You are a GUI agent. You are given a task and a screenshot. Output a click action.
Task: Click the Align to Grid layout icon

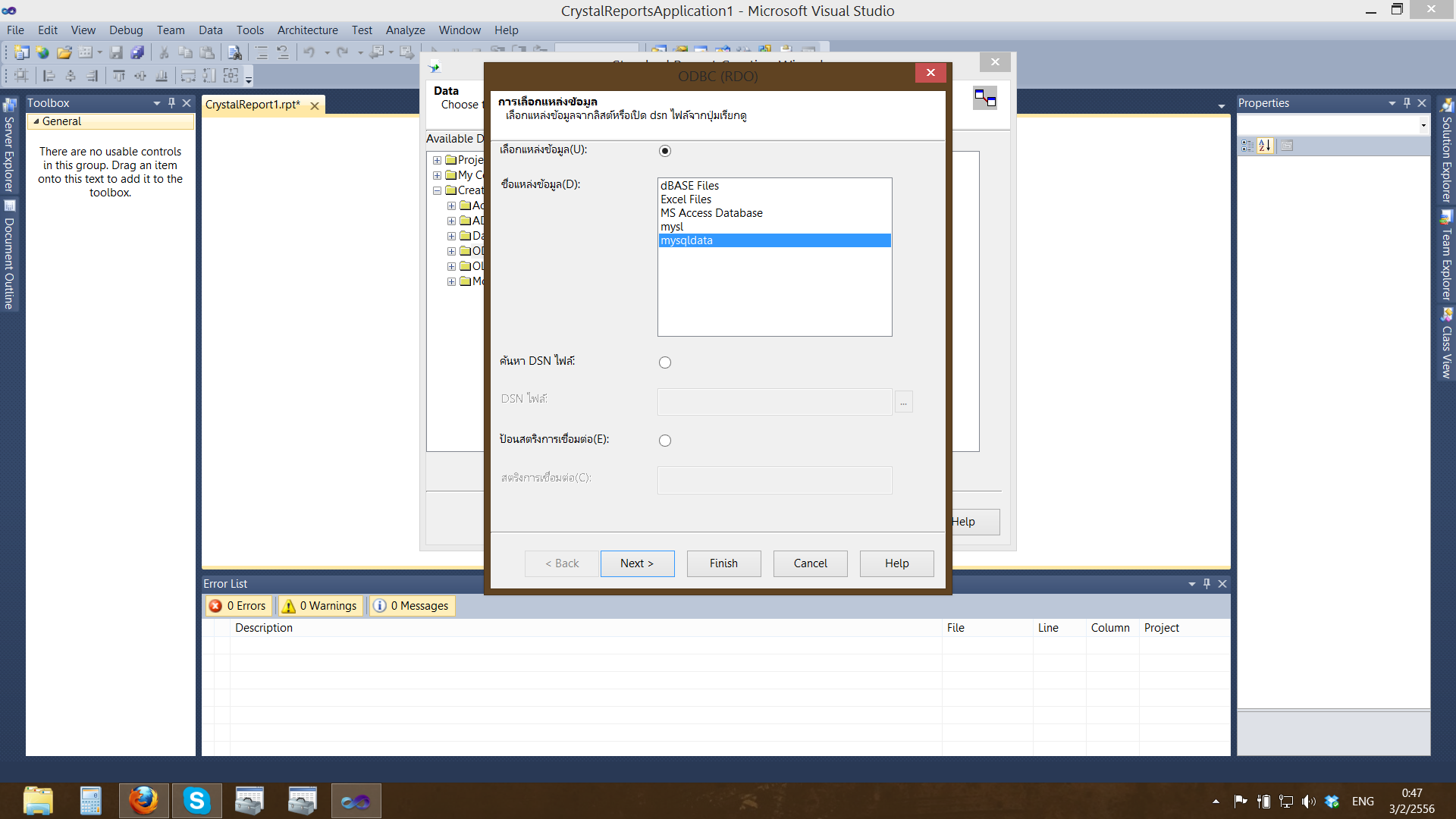click(21, 76)
